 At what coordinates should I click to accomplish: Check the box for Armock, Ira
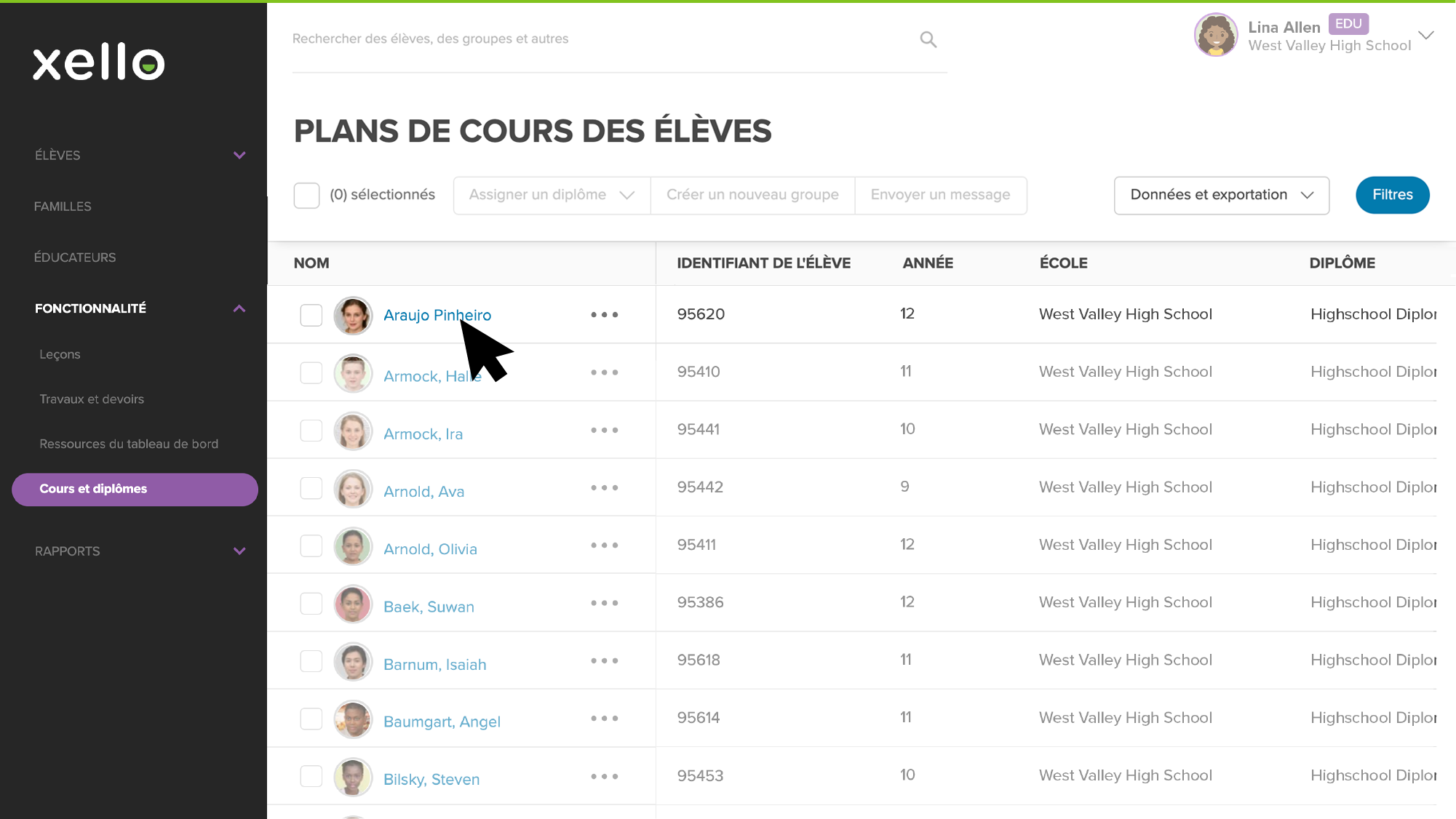click(x=311, y=430)
